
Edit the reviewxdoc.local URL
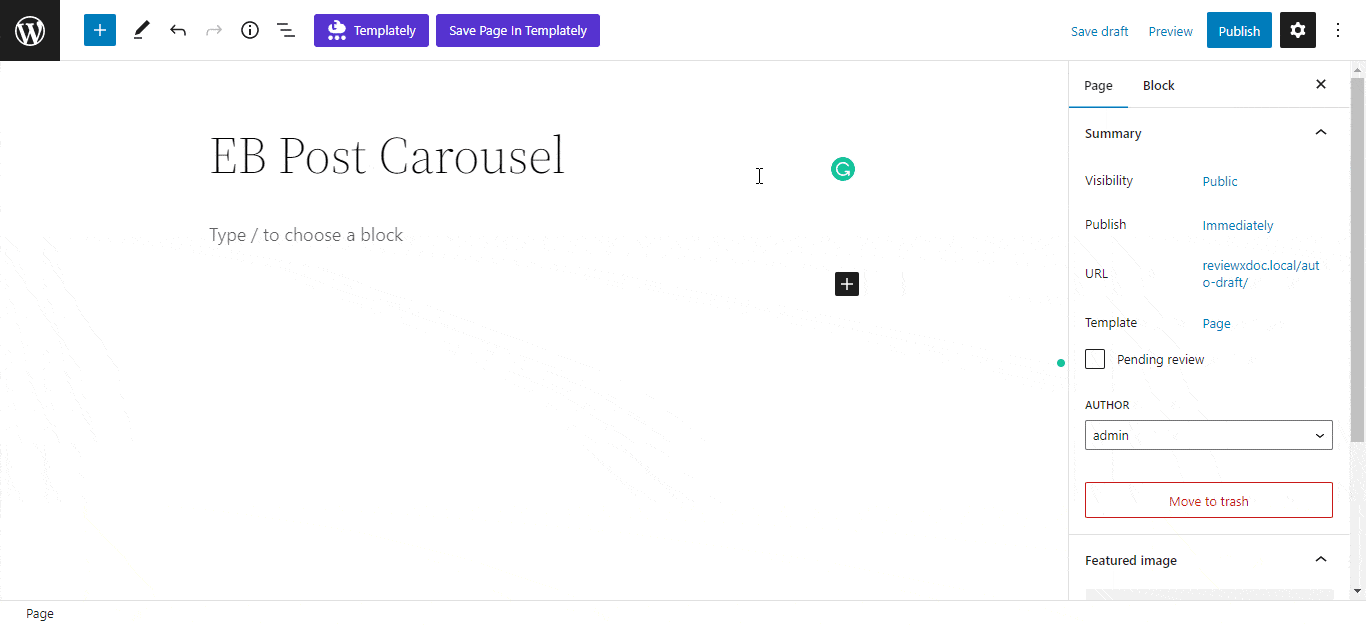pos(1261,274)
